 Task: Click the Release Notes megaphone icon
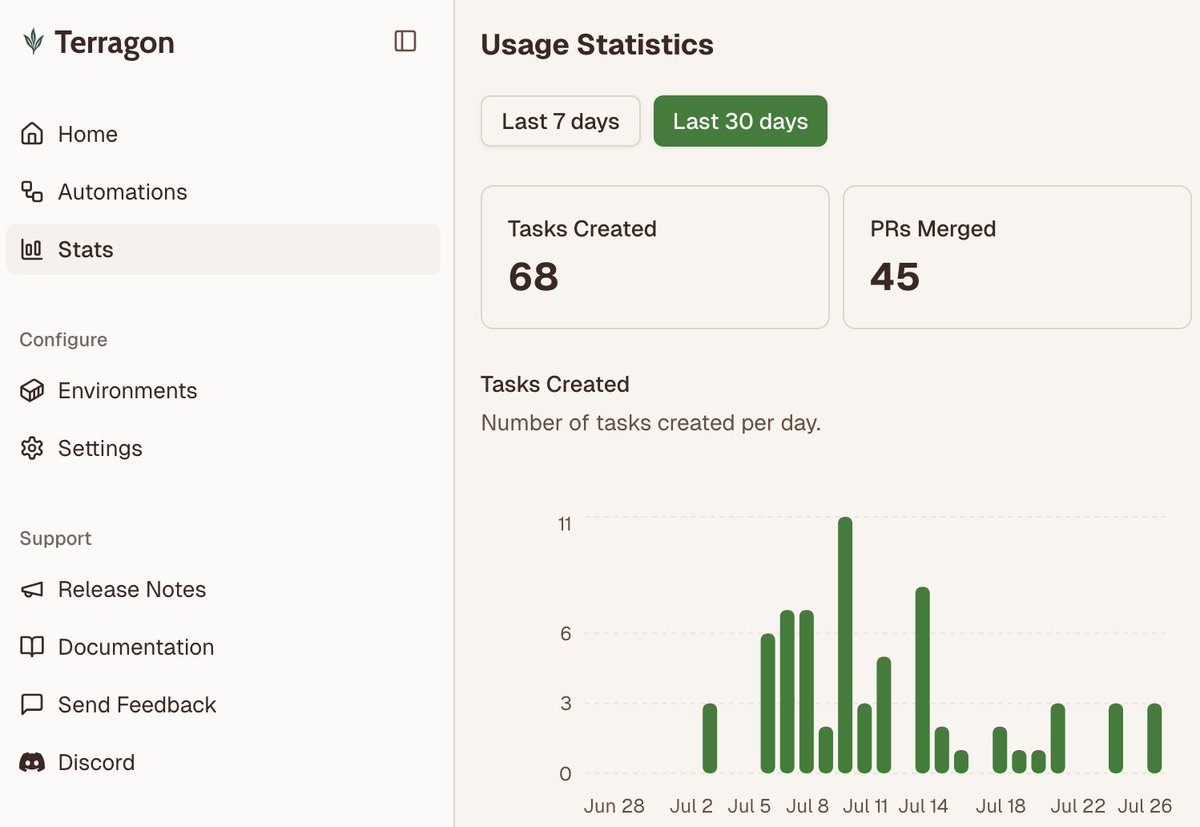pos(32,590)
